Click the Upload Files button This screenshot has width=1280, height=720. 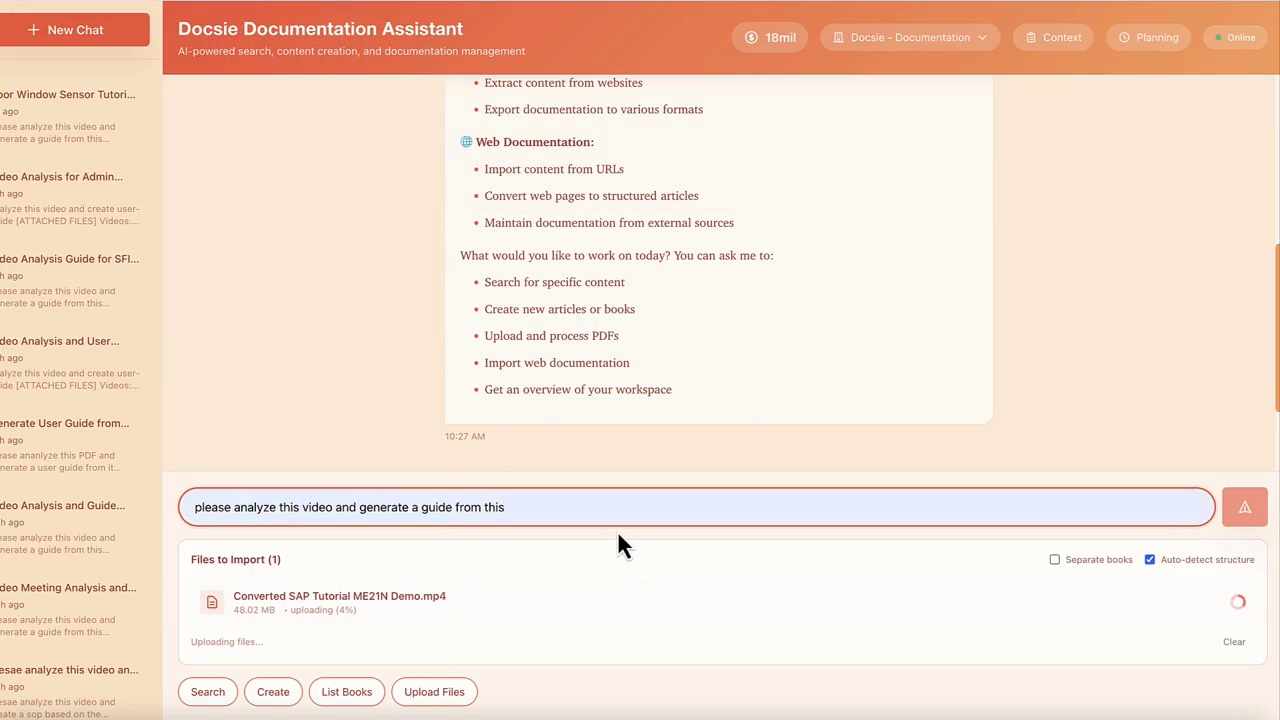pyautogui.click(x=434, y=691)
